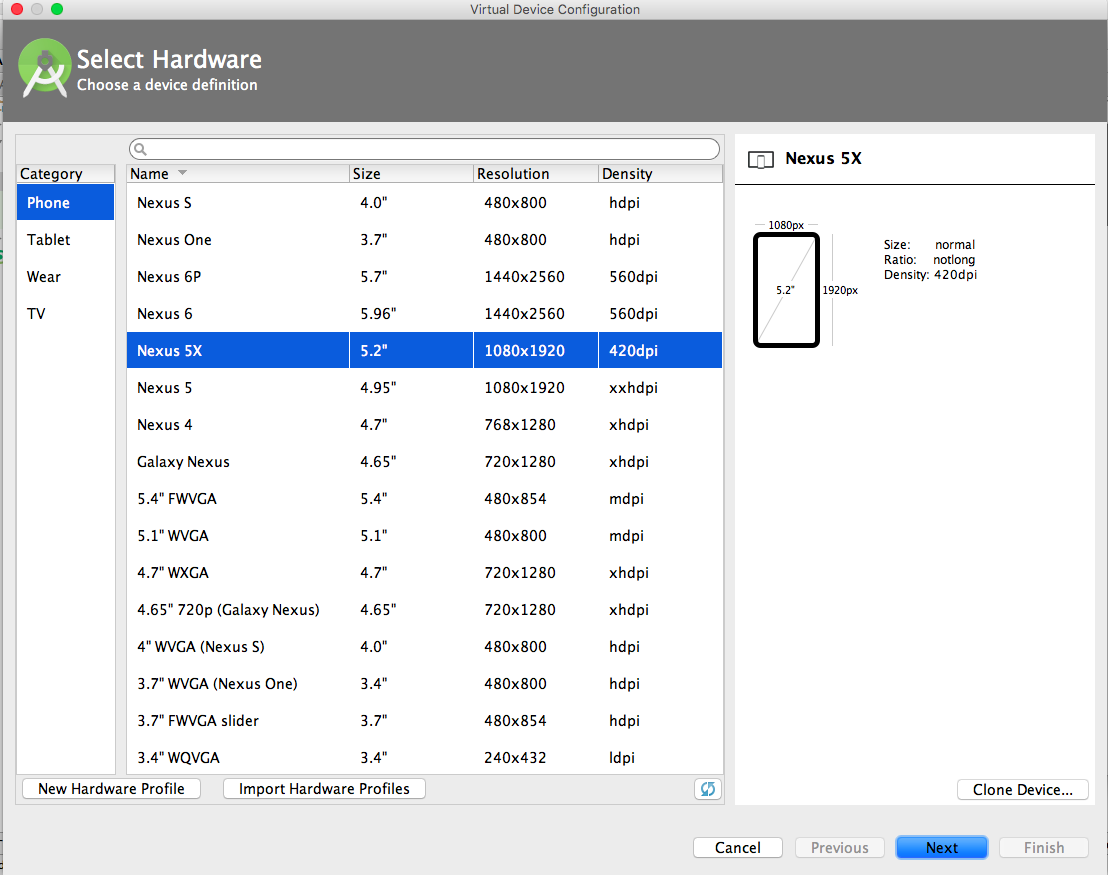Click the refresh icon below the device list
Screen dimensions: 1108x875
(708, 789)
